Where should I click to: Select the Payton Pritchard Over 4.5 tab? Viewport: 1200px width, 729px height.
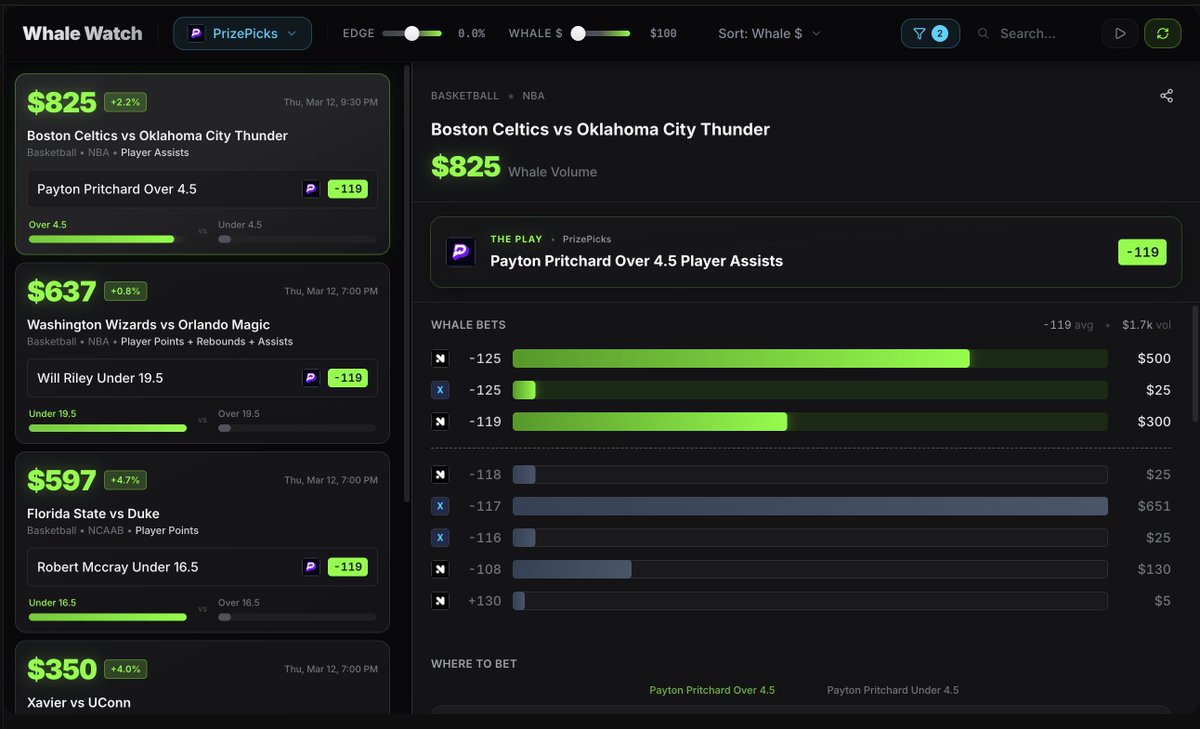[x=712, y=690]
